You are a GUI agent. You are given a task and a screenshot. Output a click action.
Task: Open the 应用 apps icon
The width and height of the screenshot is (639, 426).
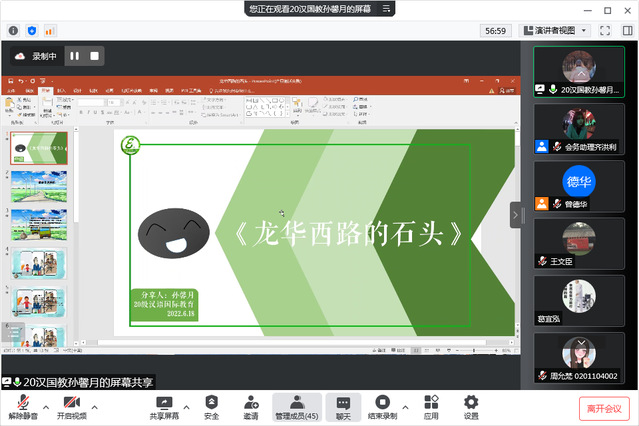pos(431,406)
